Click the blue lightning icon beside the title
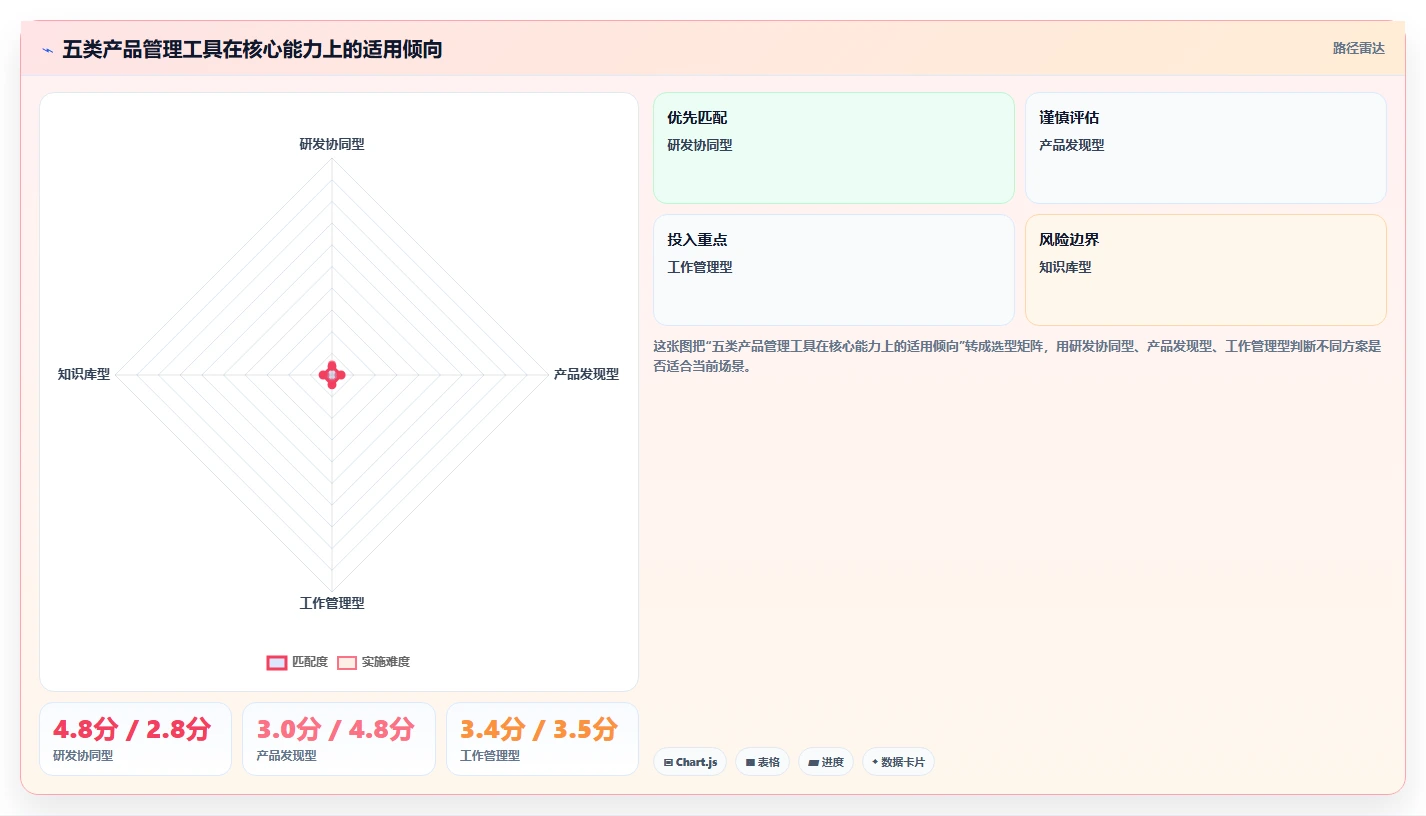 coord(47,50)
